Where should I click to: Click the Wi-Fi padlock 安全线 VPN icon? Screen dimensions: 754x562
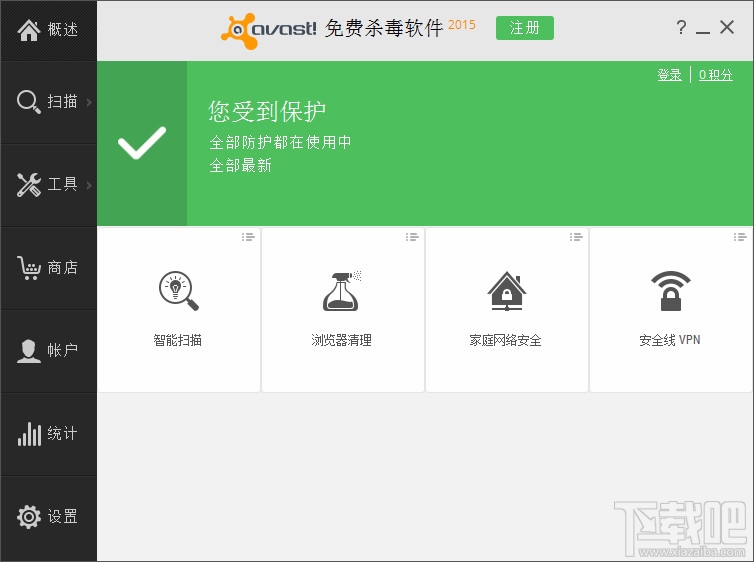tap(670, 291)
